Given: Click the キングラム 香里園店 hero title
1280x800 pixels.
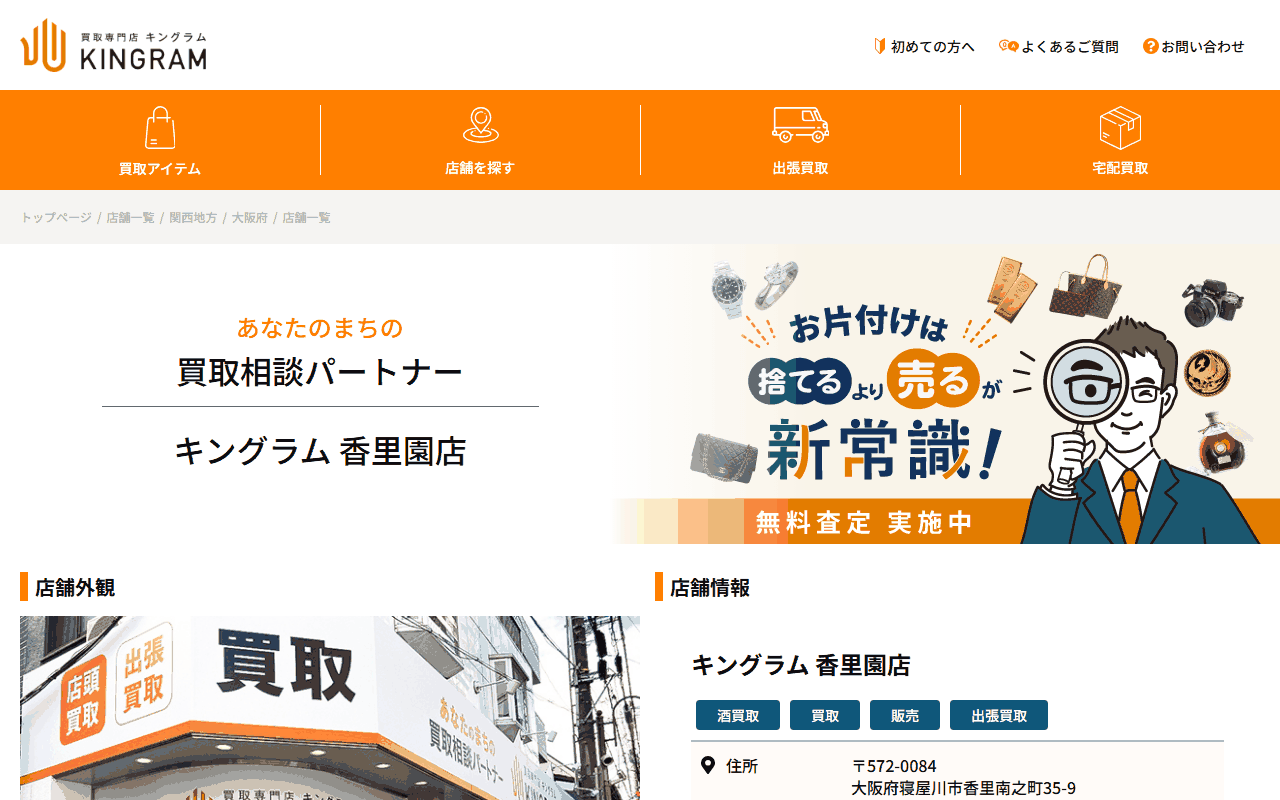Looking at the screenshot, I should point(320,451).
